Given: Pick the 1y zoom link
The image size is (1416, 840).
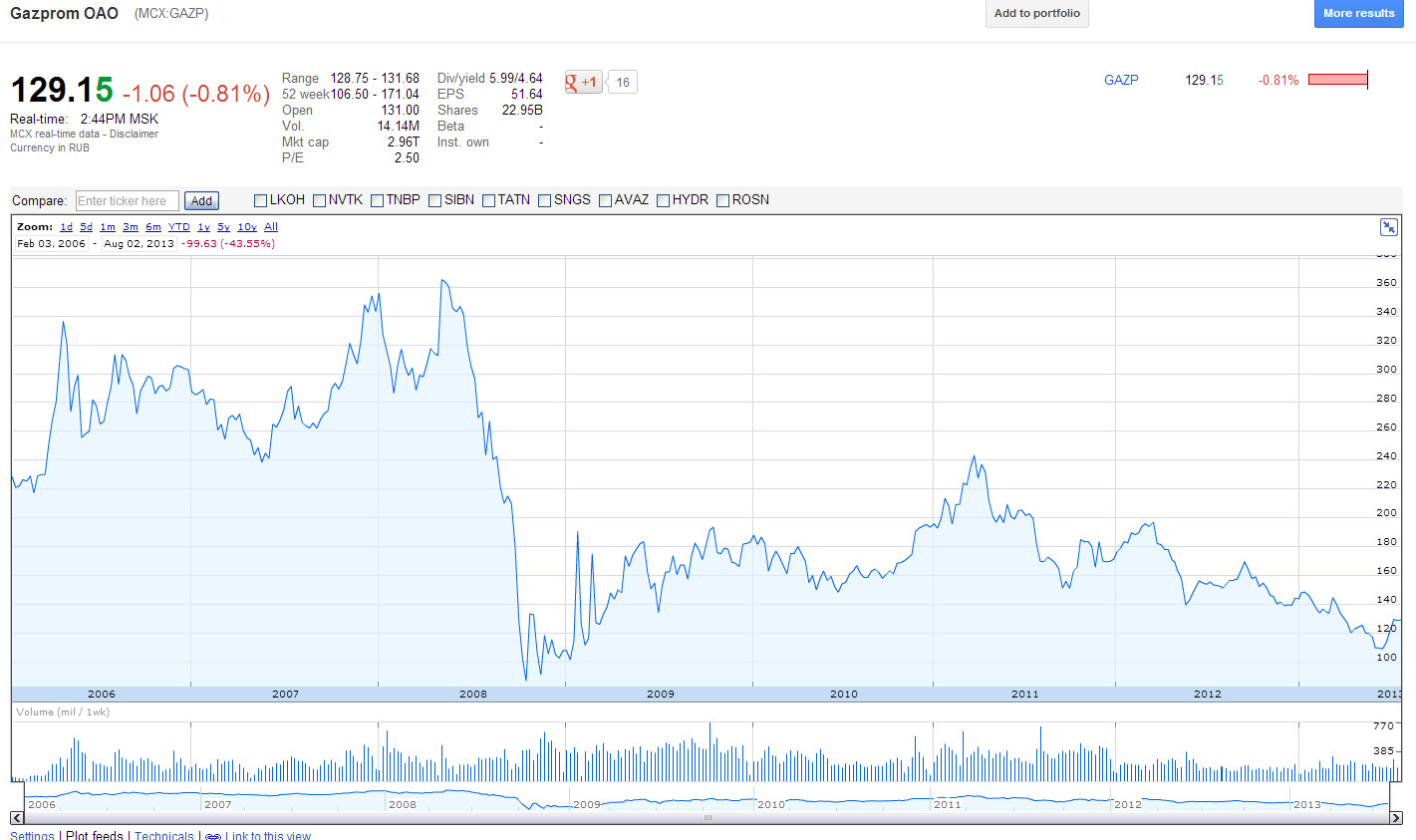Looking at the screenshot, I should 203,227.
